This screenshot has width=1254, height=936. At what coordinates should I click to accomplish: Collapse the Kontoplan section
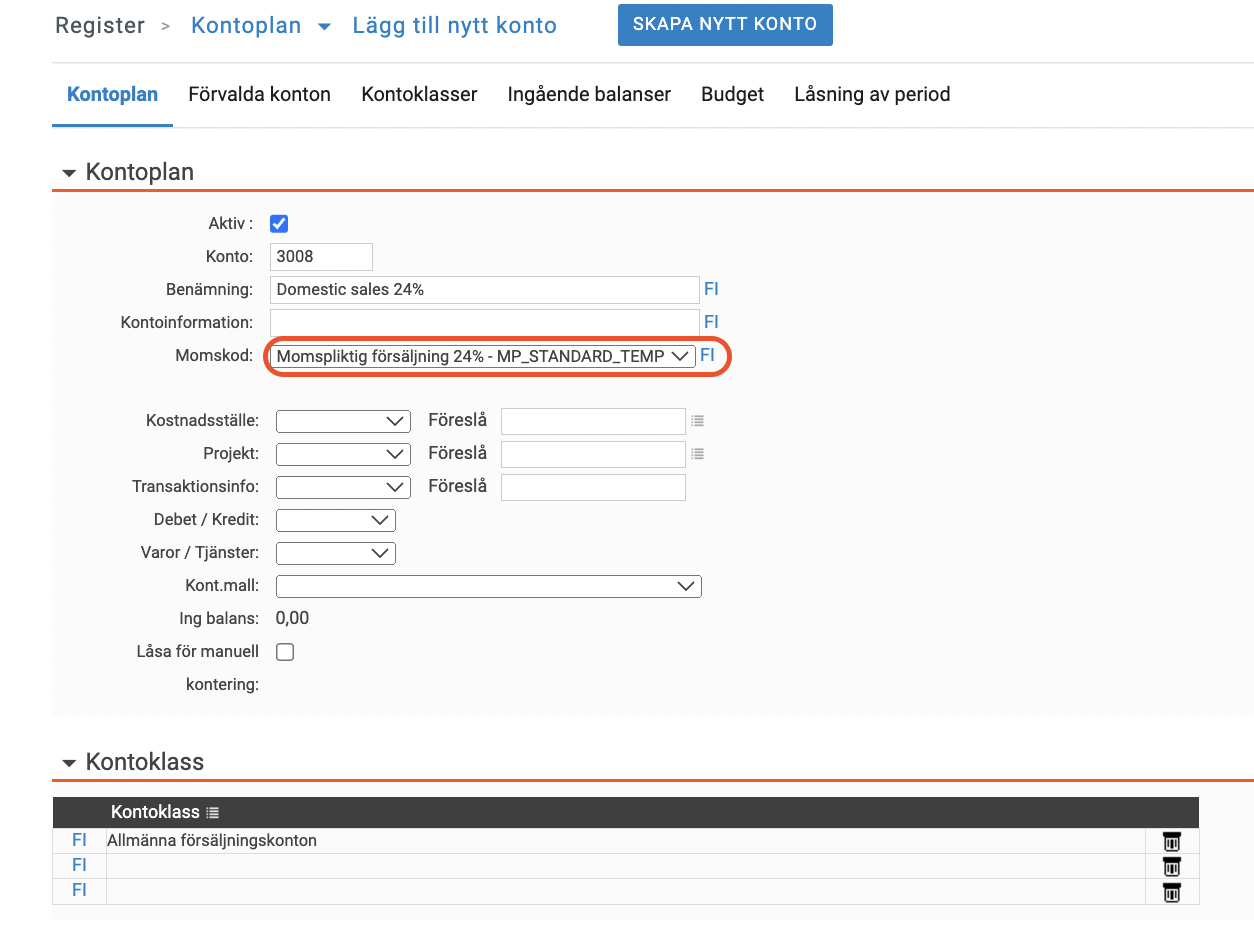coord(69,173)
